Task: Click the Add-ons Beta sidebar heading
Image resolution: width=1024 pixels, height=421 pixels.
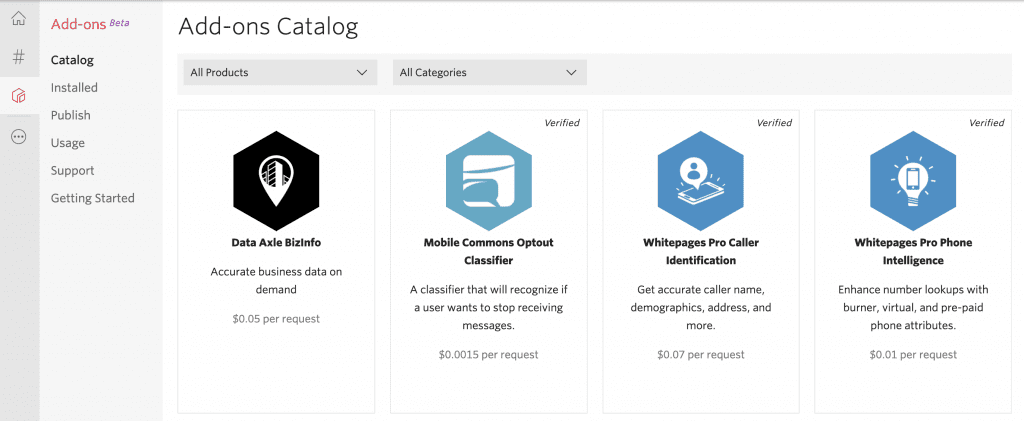Action: [x=90, y=23]
